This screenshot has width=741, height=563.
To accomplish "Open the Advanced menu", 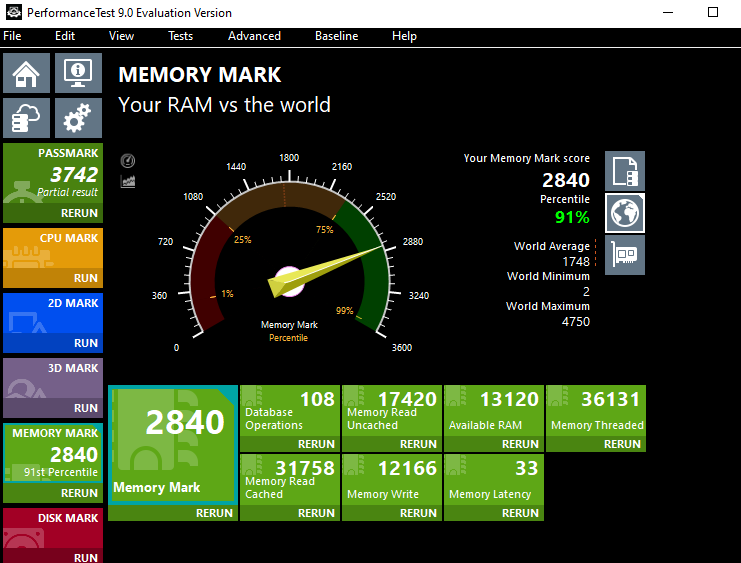I will (254, 36).
